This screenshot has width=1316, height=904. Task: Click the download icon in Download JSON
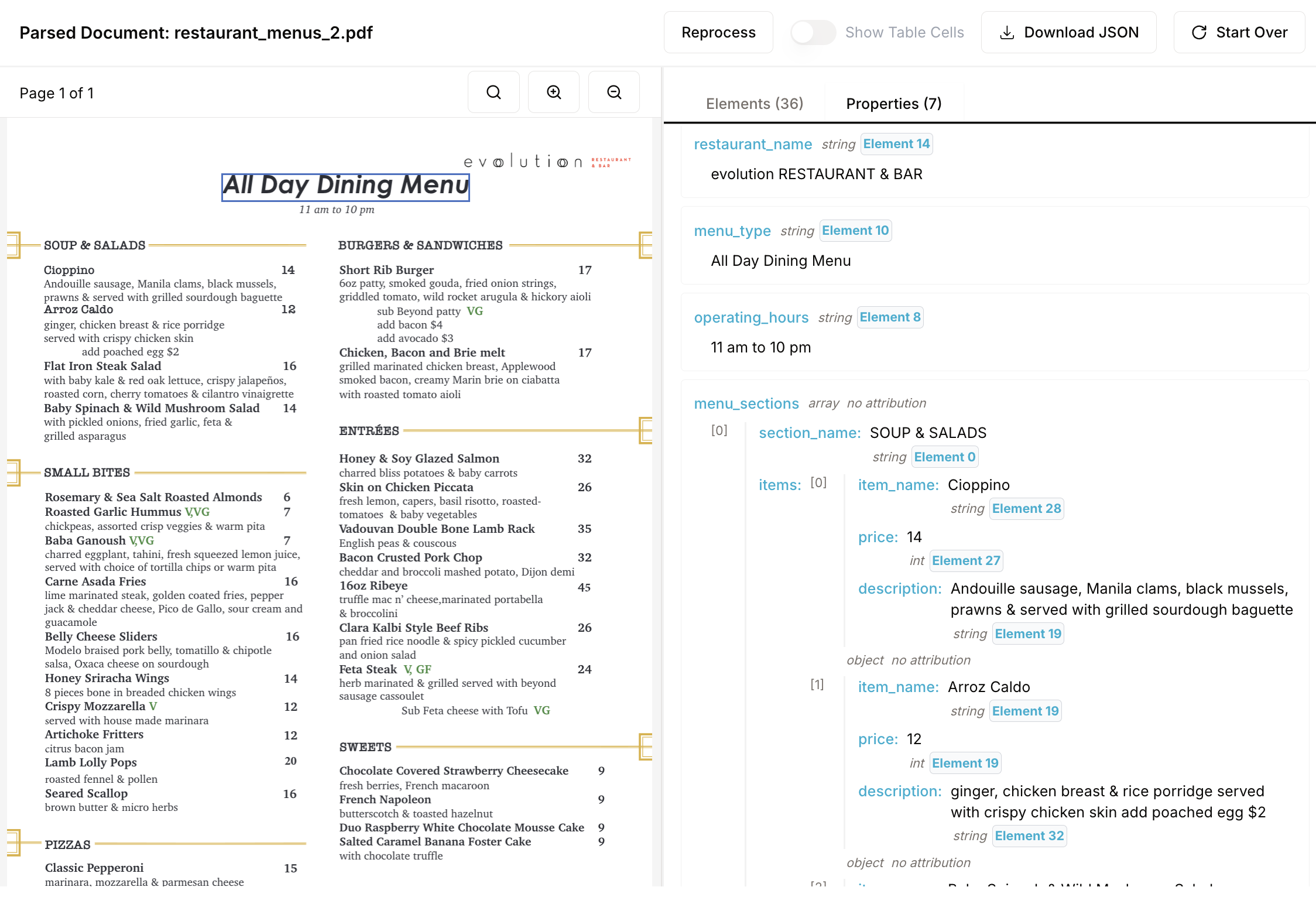pos(1007,32)
